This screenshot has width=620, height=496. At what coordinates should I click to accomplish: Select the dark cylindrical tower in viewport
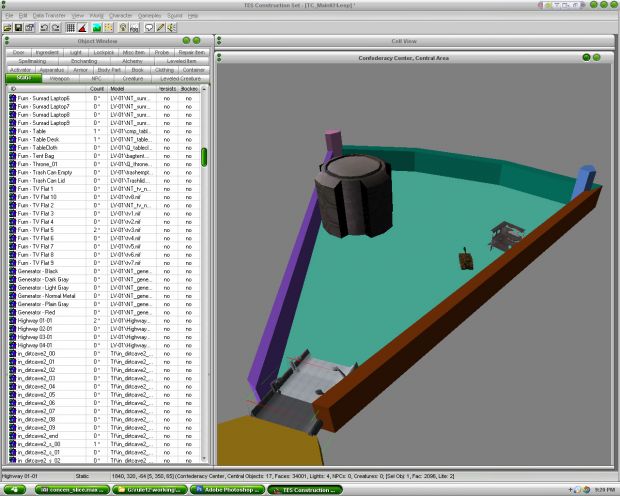[355, 197]
